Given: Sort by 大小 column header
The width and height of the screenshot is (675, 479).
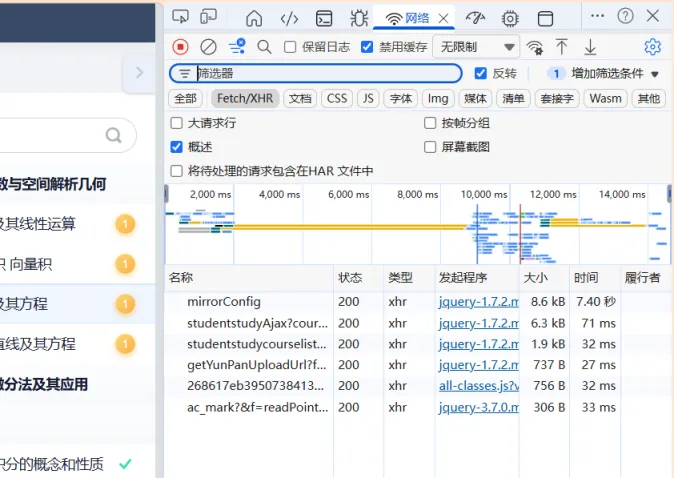Looking at the screenshot, I should click(544, 278).
